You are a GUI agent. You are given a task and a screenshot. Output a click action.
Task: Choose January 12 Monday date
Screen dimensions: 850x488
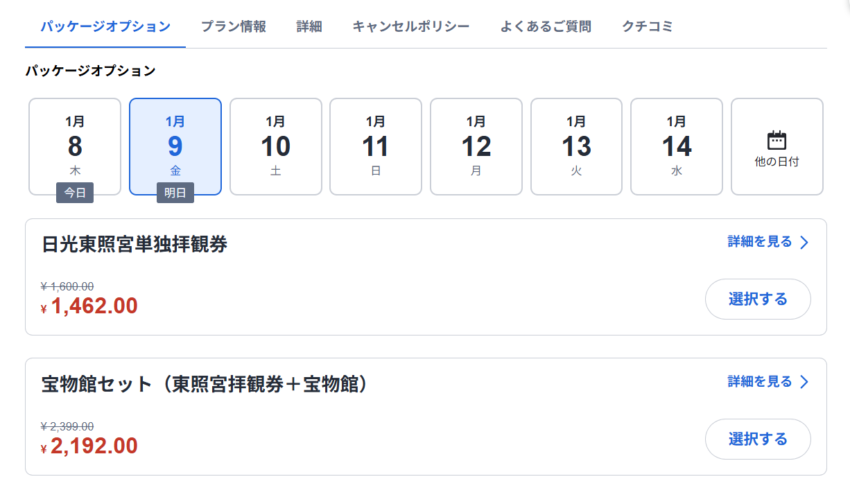[476, 146]
